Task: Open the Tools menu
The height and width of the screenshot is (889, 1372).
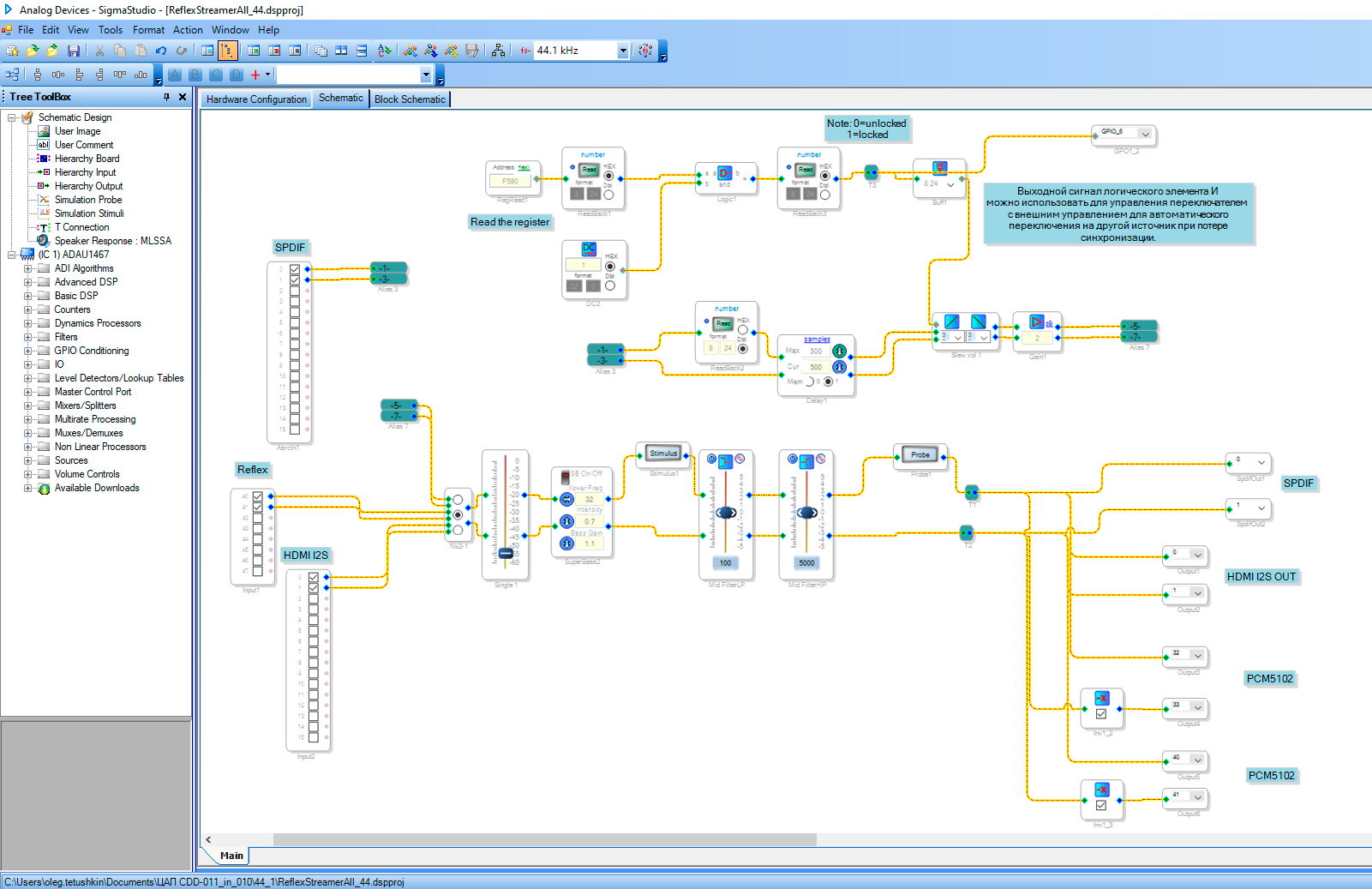Action: [111, 30]
